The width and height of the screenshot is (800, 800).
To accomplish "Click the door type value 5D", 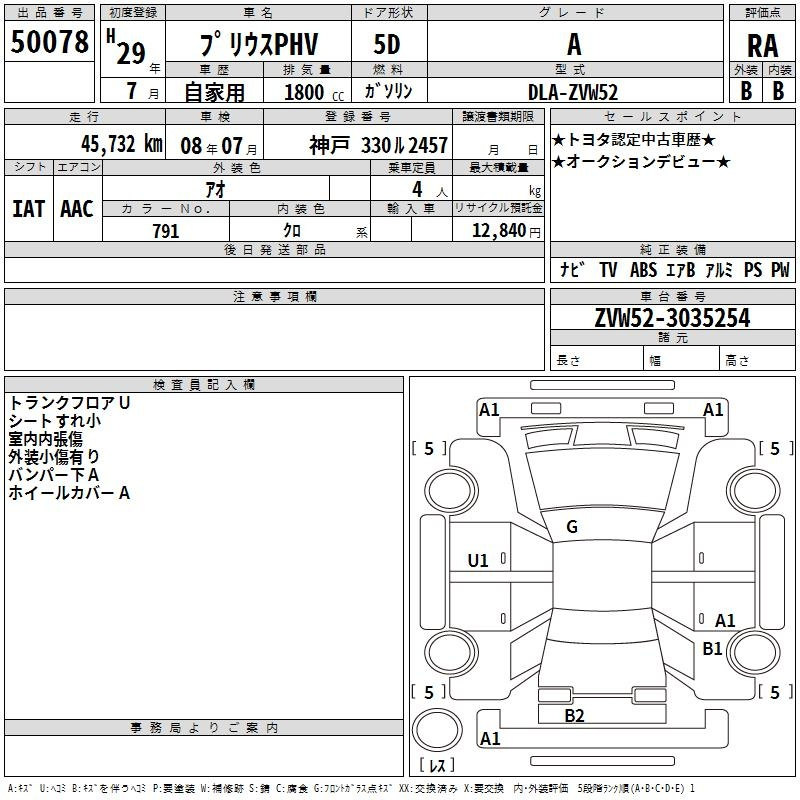I will pos(387,45).
